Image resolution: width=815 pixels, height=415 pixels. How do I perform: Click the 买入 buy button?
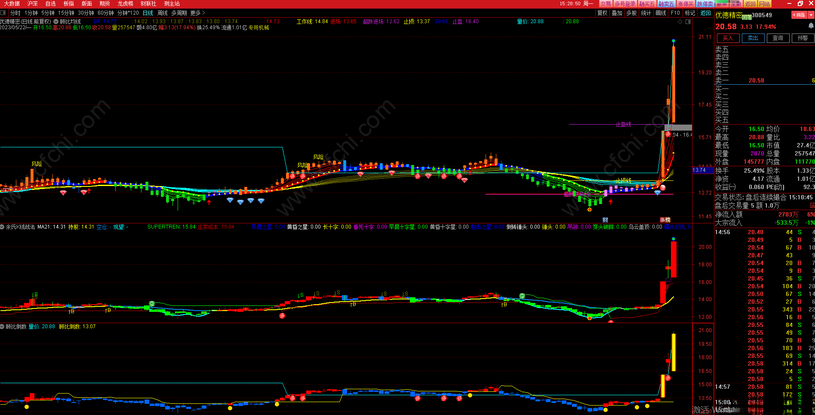728,38
